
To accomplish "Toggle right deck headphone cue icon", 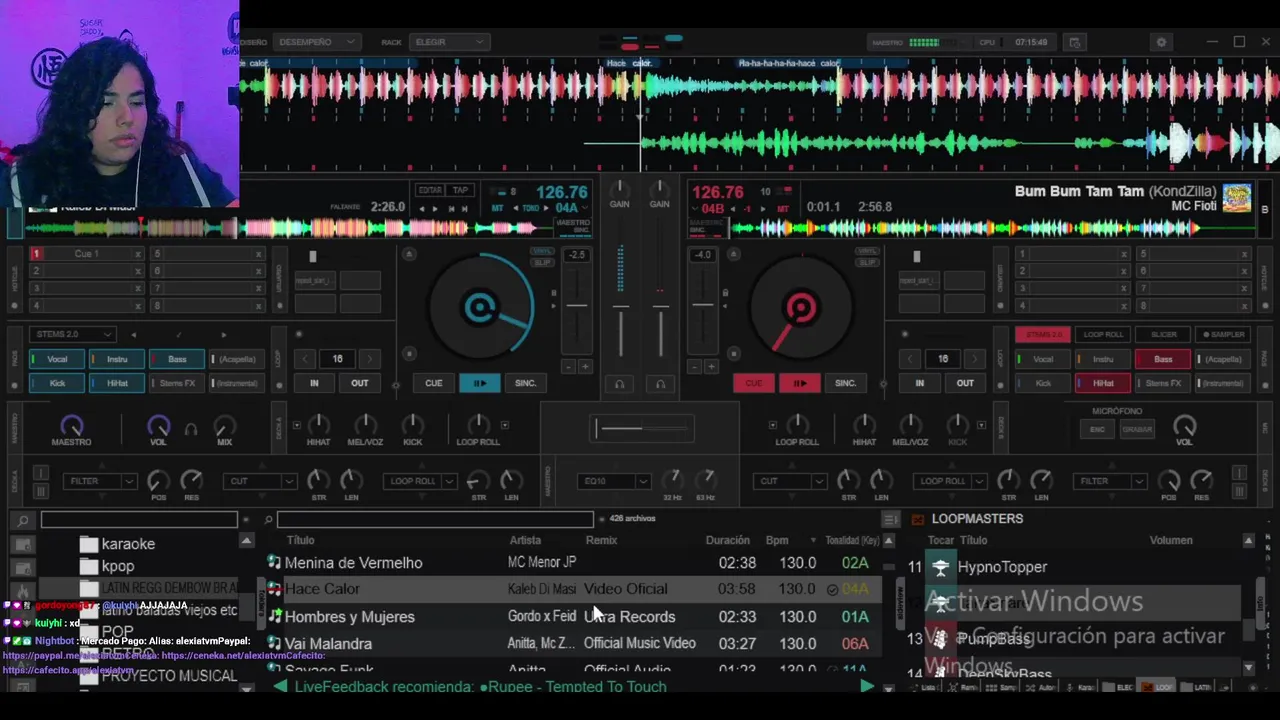I will click(x=659, y=384).
